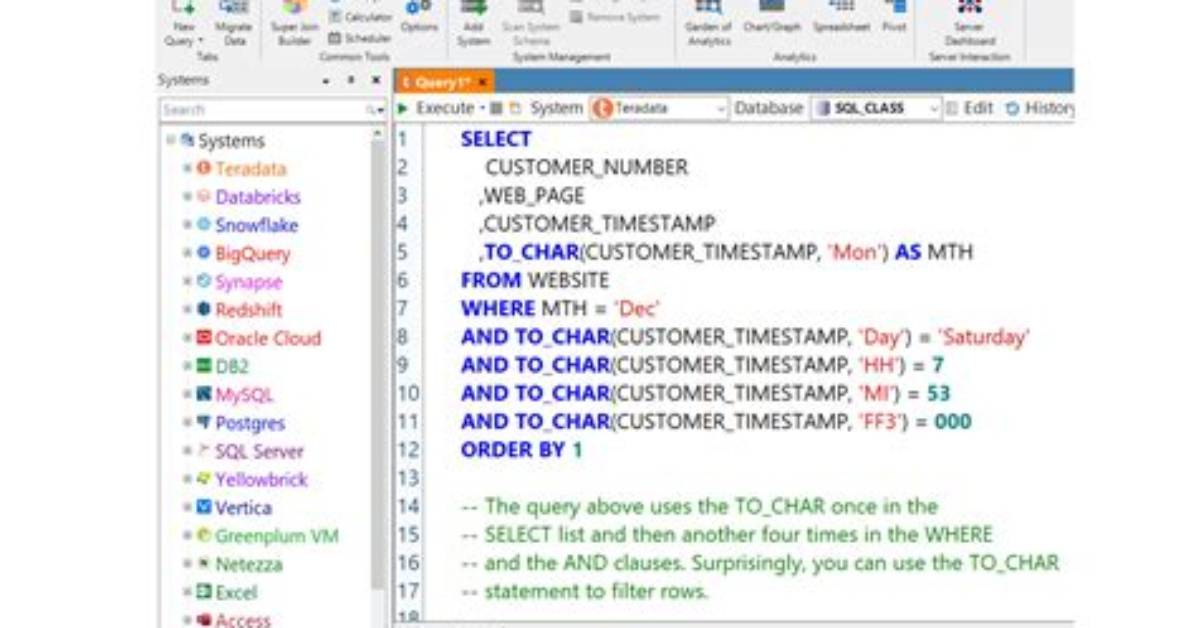The height and width of the screenshot is (628, 1196).
Task: Open the Chart/Graph tool
Action: pos(772,17)
